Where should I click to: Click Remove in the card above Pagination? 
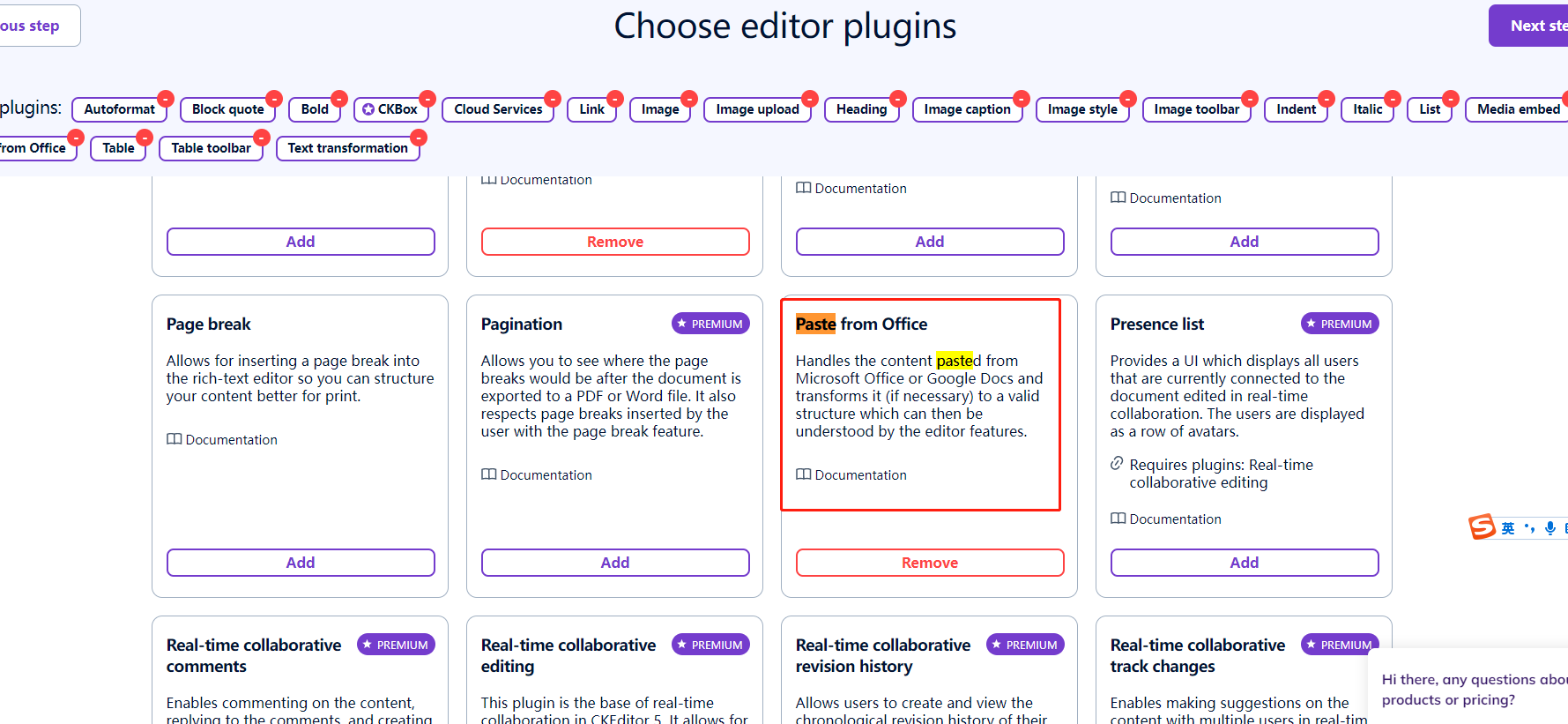point(615,242)
